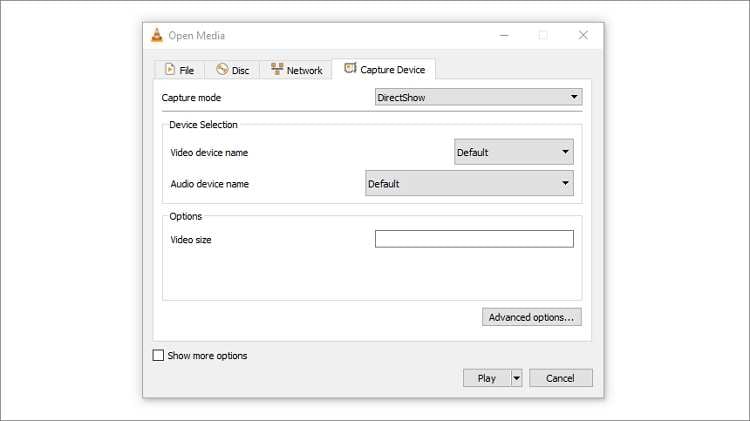
Task: Minimize the Open Media dialog
Action: coord(504,35)
